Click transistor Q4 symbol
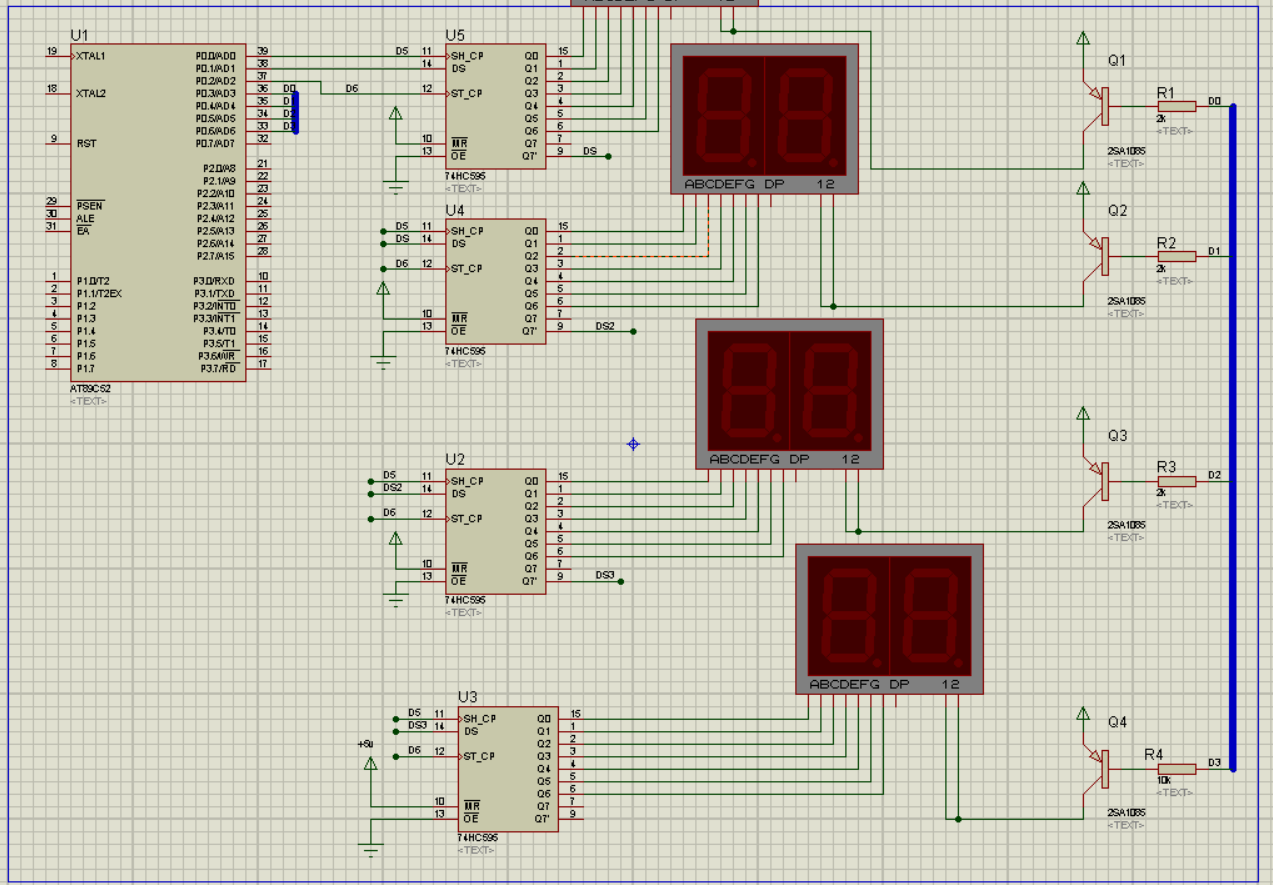Image resolution: width=1273 pixels, height=885 pixels. [x=1098, y=768]
